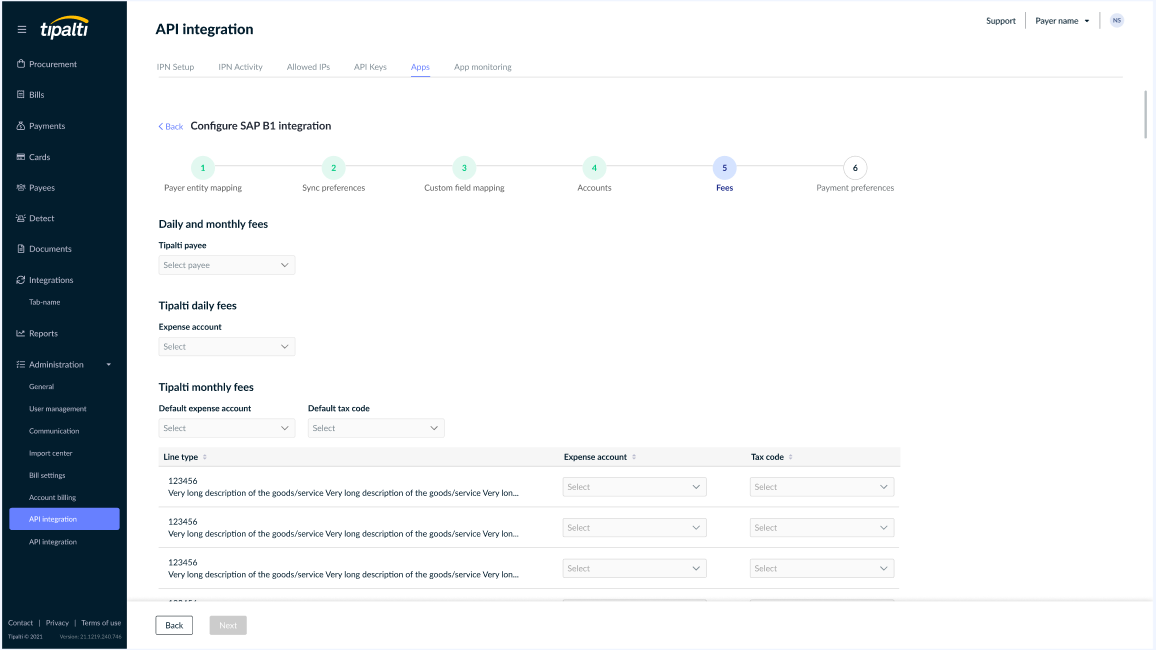The width and height of the screenshot is (1156, 650).
Task: Sort the table by Line type
Action: pos(205,457)
